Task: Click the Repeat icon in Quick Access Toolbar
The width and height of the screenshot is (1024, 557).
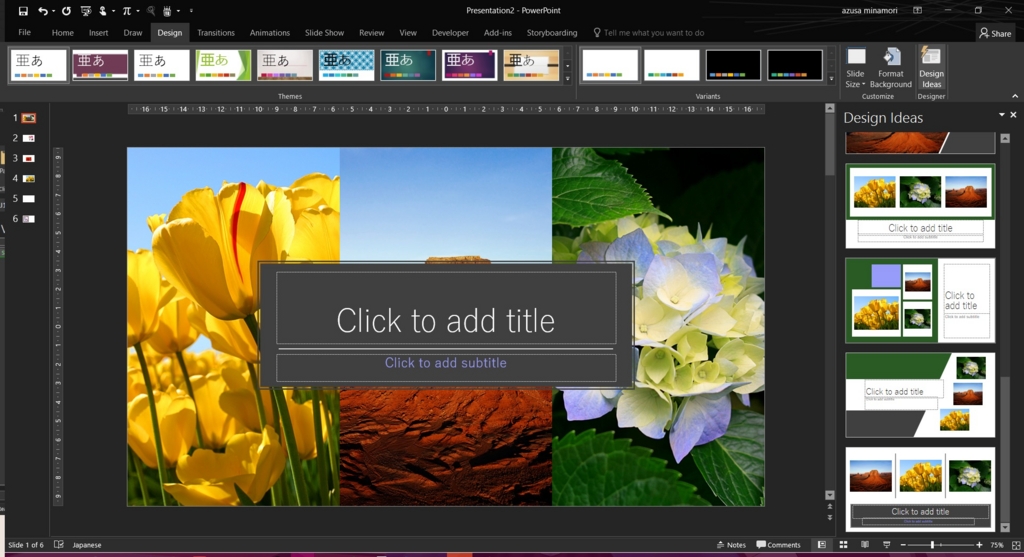Action: (66, 10)
